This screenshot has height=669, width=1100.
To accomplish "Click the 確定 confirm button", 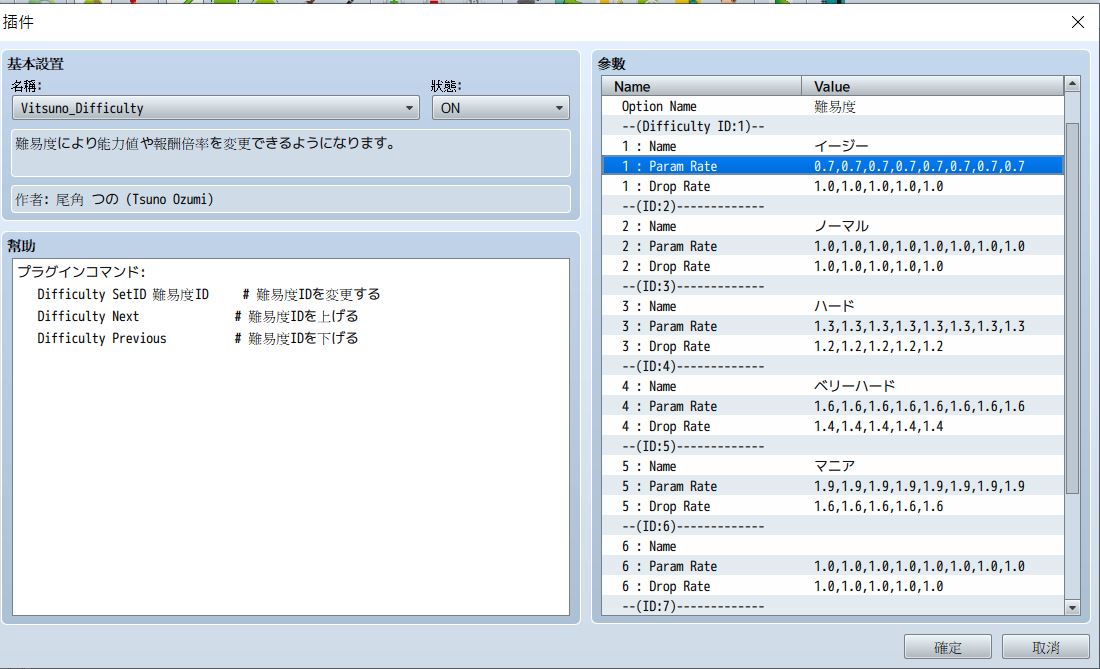I will click(947, 647).
